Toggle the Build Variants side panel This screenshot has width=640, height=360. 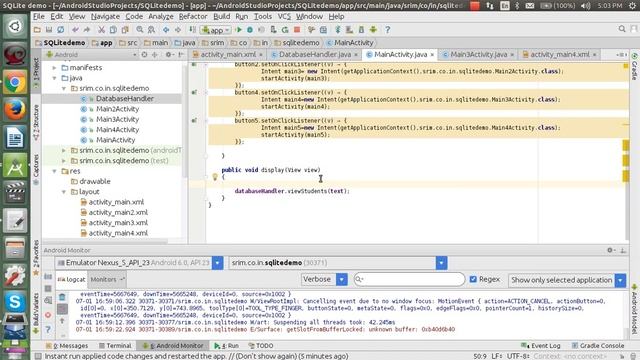coord(36,313)
